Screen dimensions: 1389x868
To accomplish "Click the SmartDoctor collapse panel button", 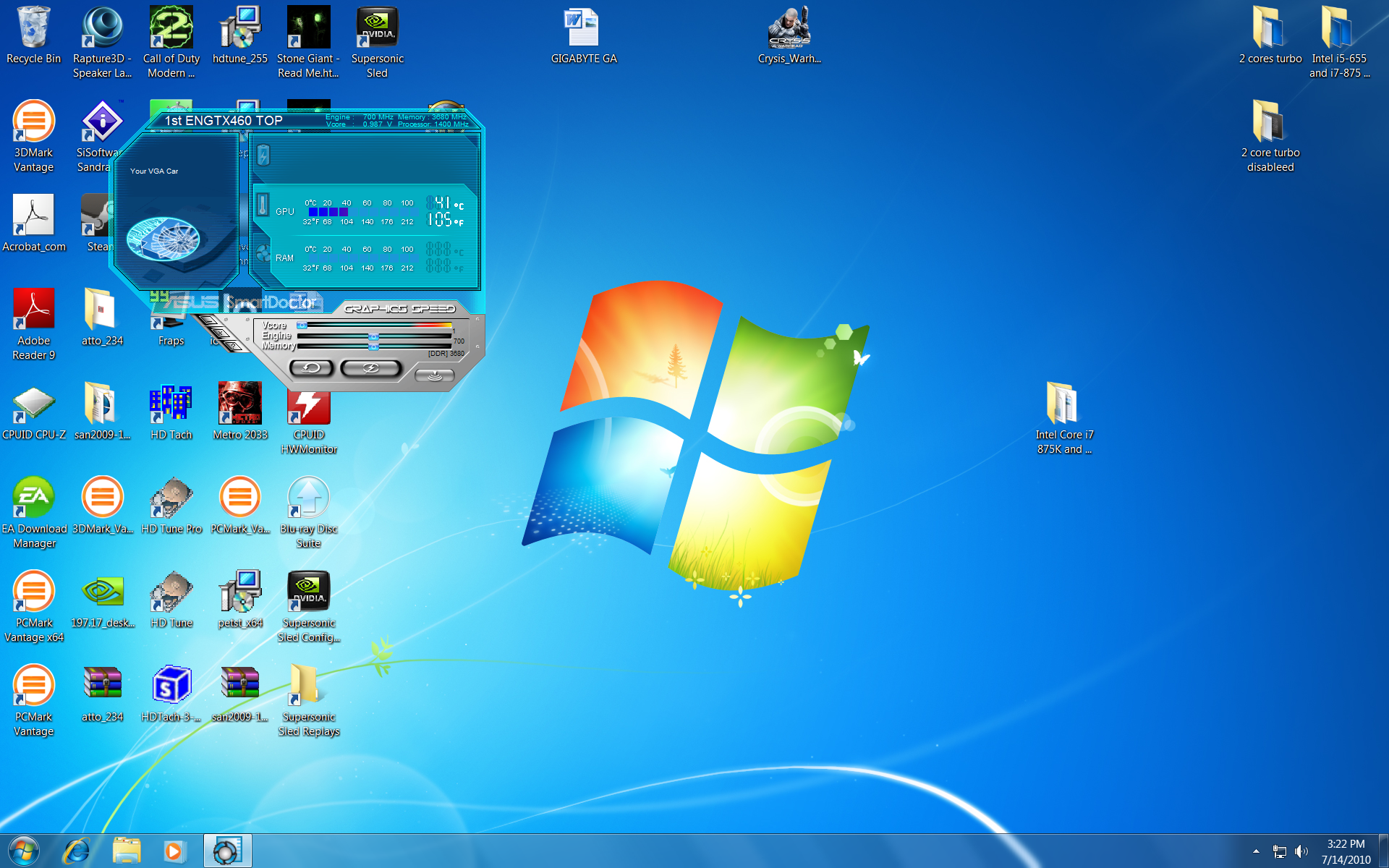I will (x=435, y=375).
